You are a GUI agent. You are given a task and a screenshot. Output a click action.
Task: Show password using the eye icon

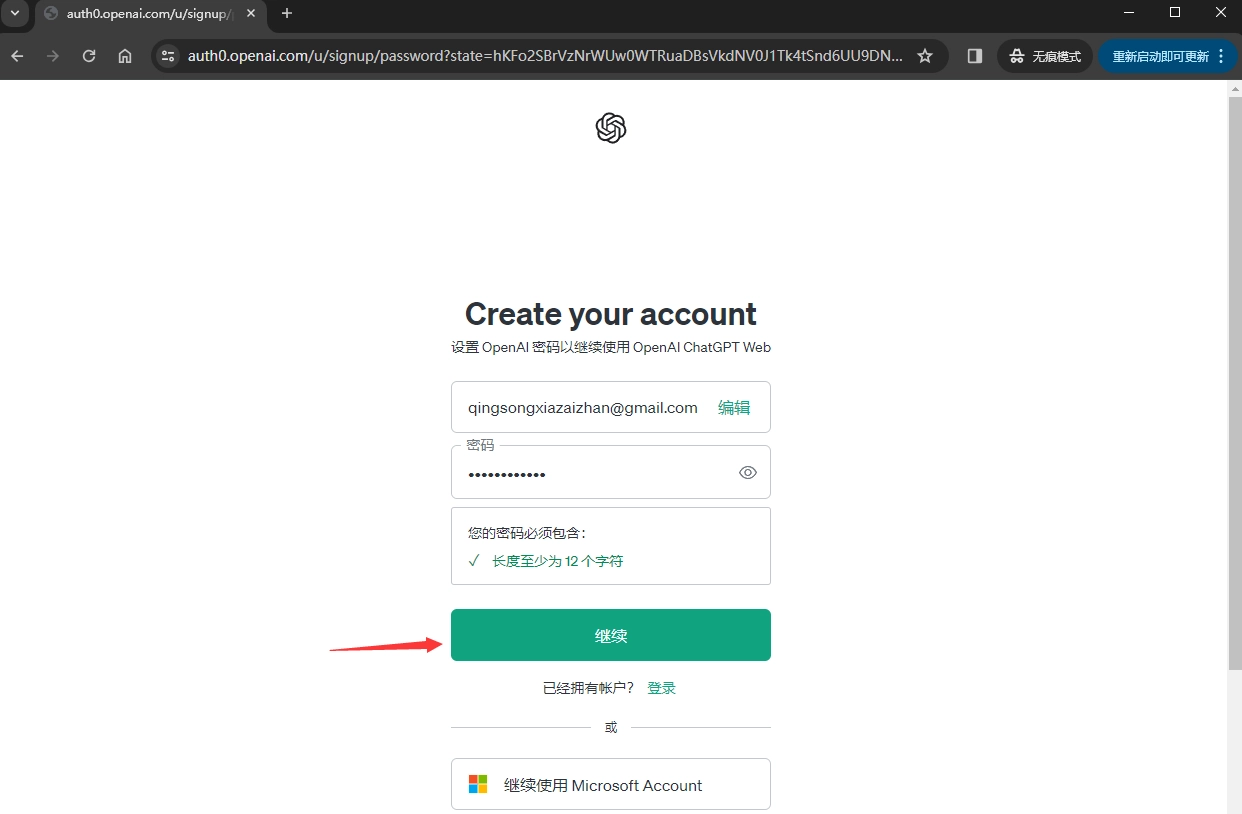[x=747, y=473]
